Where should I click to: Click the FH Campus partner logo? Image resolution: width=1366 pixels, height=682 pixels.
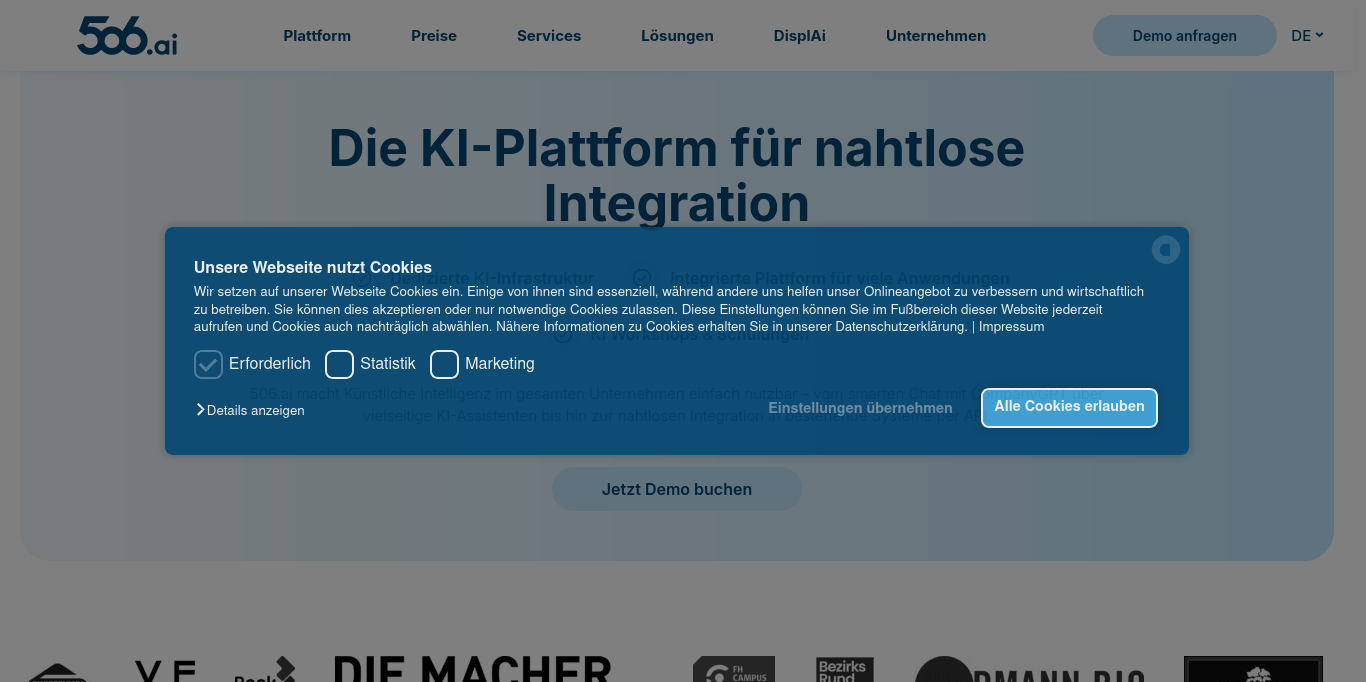[x=734, y=669]
